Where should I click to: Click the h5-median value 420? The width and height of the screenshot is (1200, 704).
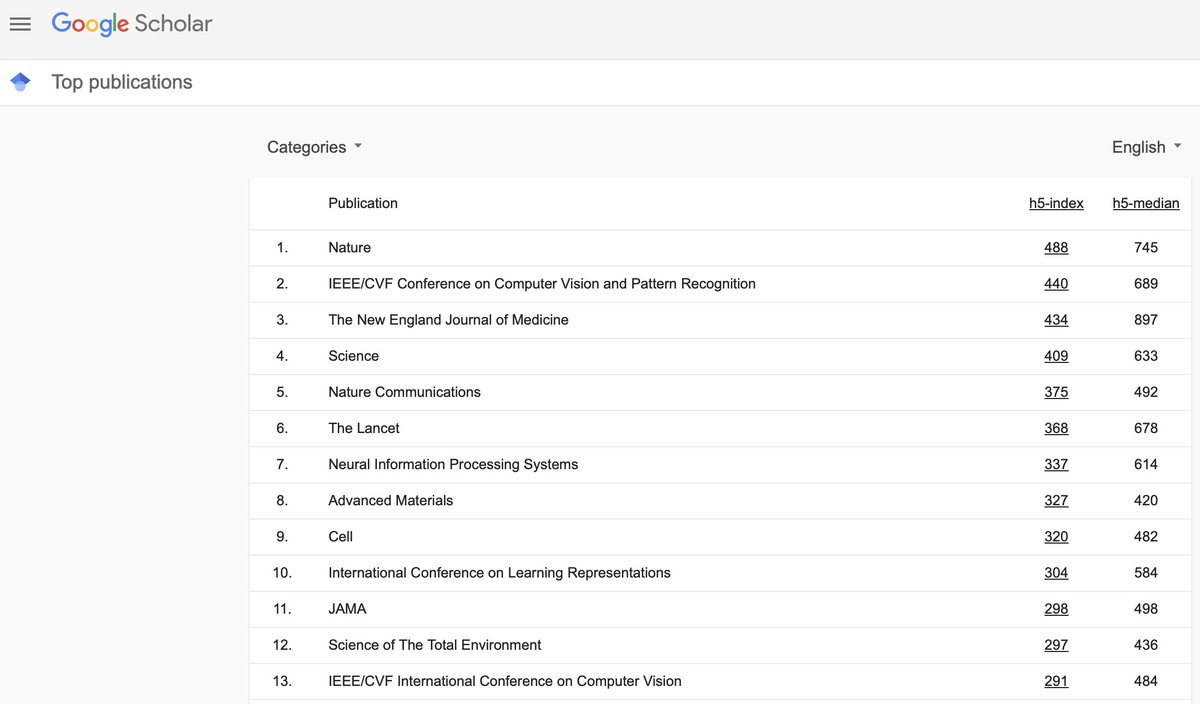click(x=1146, y=500)
